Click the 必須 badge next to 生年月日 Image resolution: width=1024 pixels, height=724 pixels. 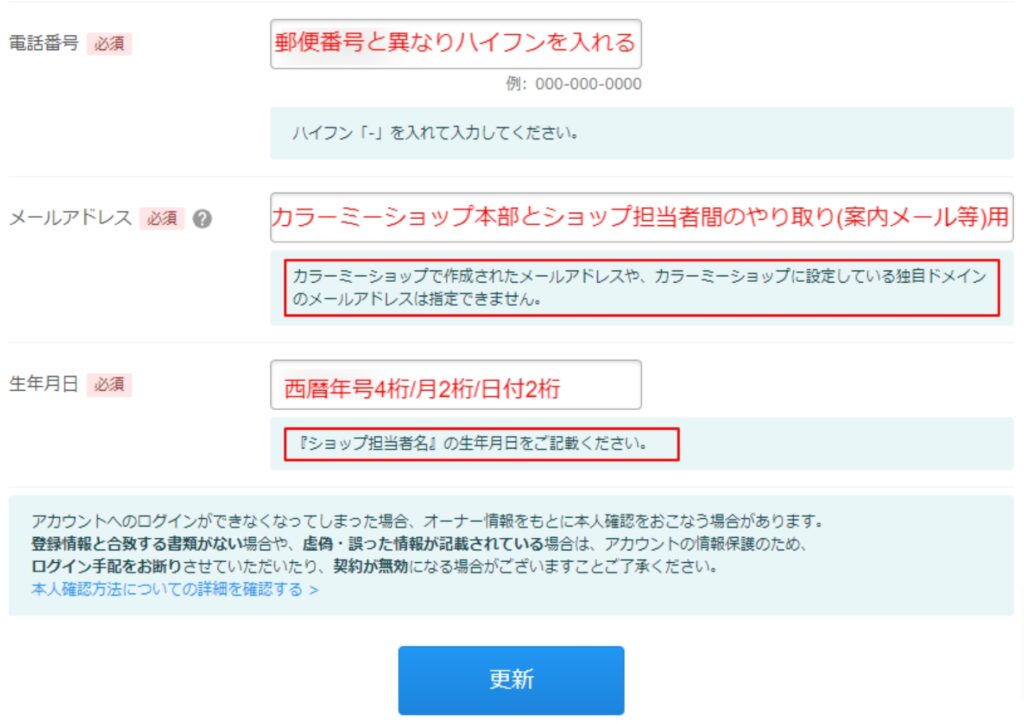tap(109, 385)
